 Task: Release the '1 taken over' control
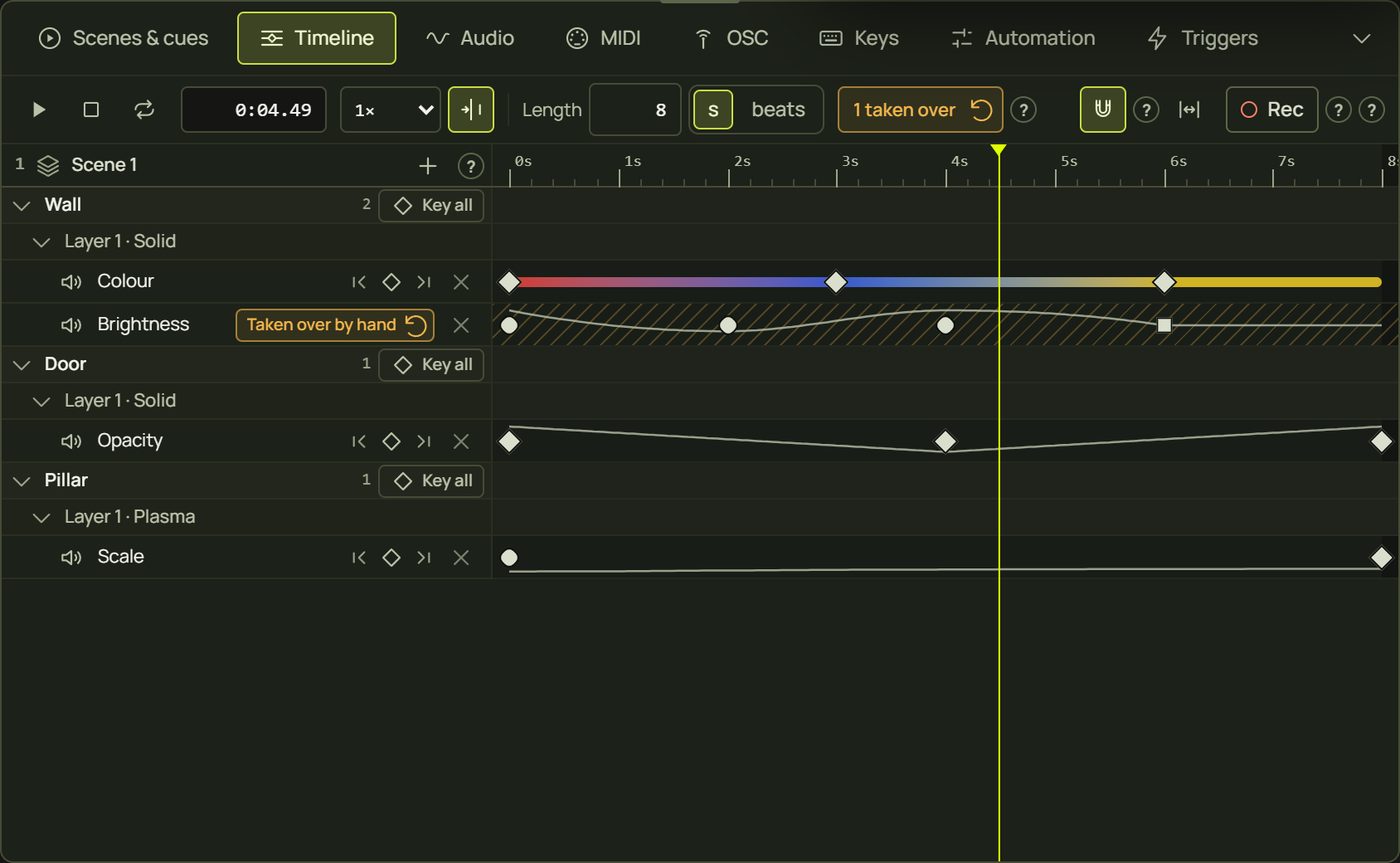[920, 110]
